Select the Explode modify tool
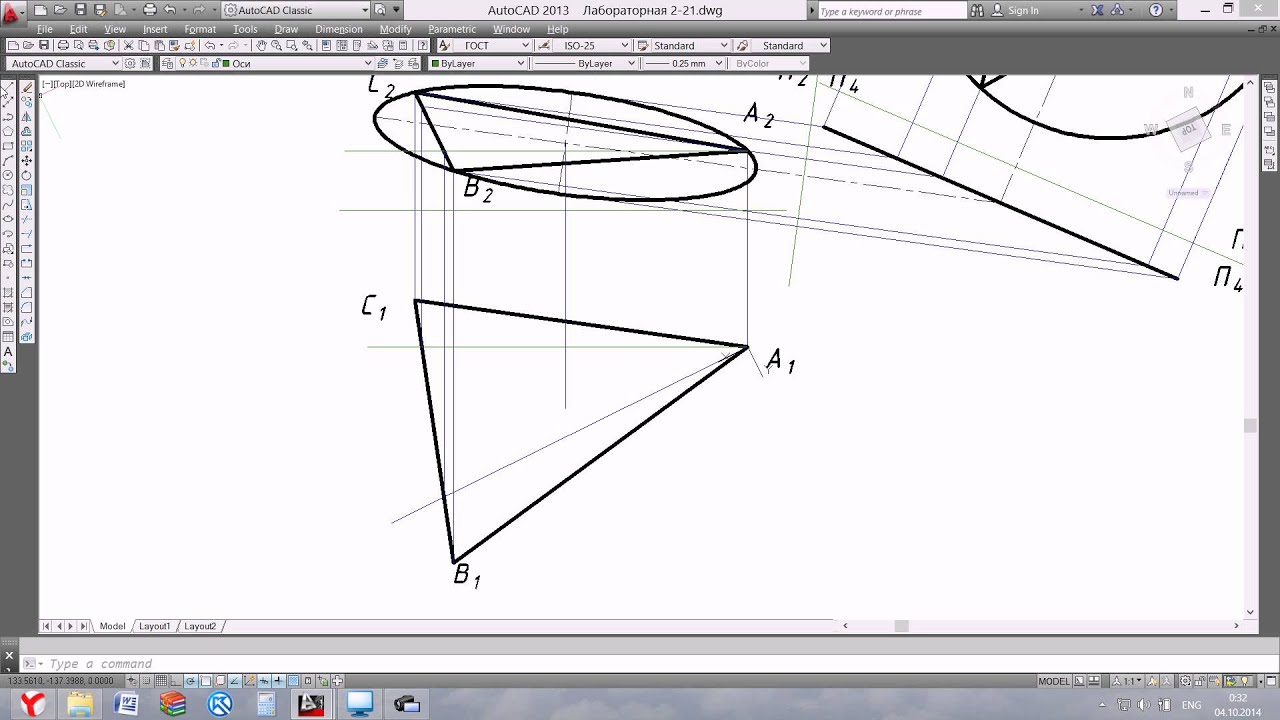This screenshot has height=720, width=1280. 27,336
